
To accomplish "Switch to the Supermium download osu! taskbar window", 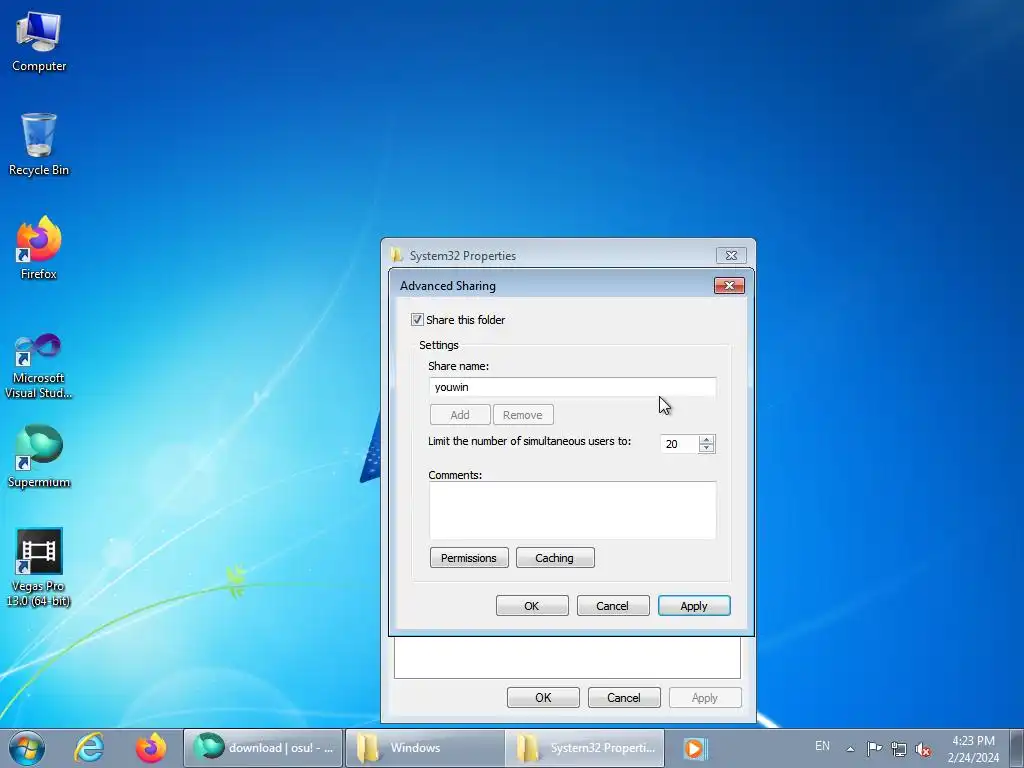I will (263, 748).
